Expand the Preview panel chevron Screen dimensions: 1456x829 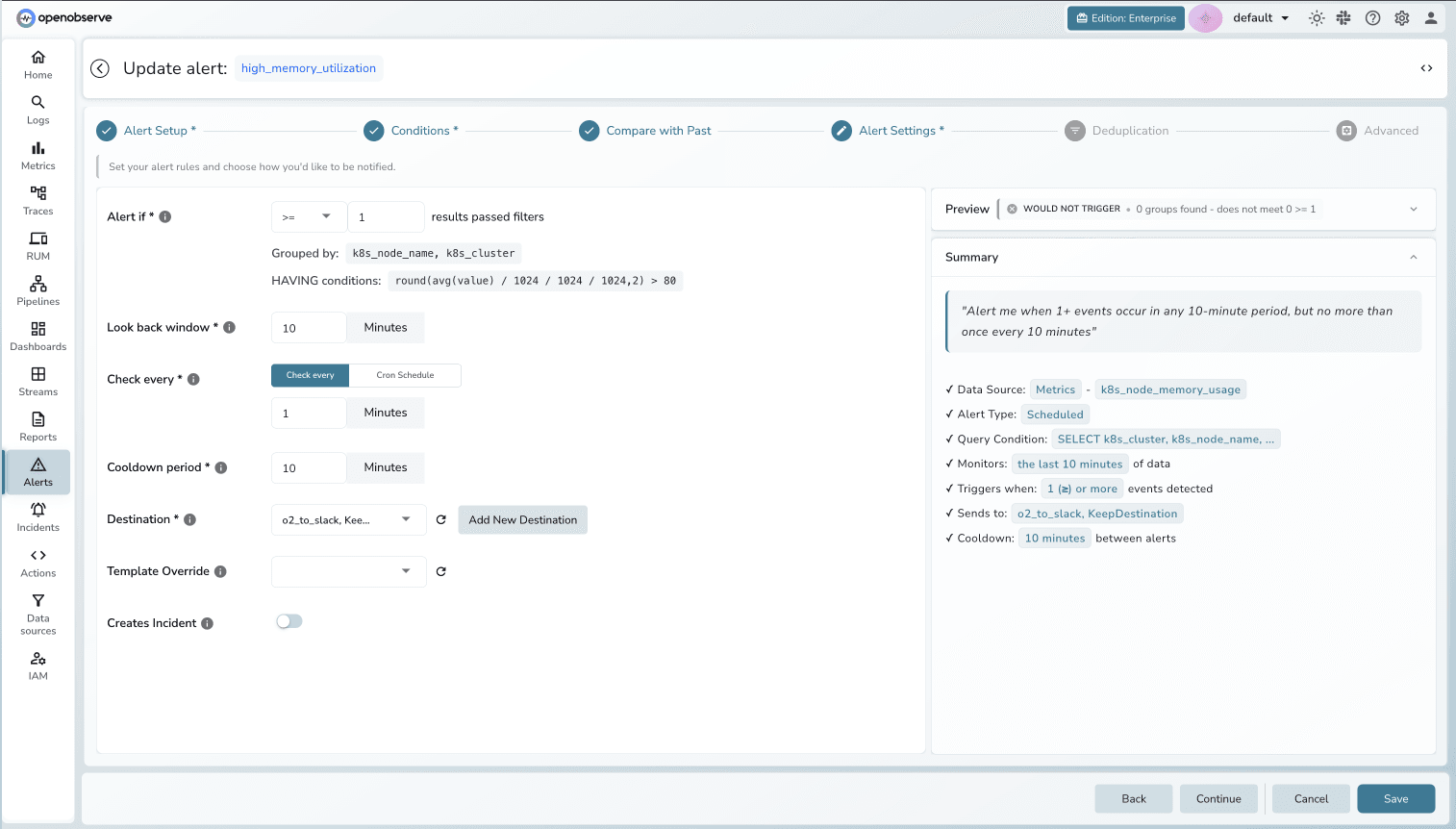point(1414,209)
